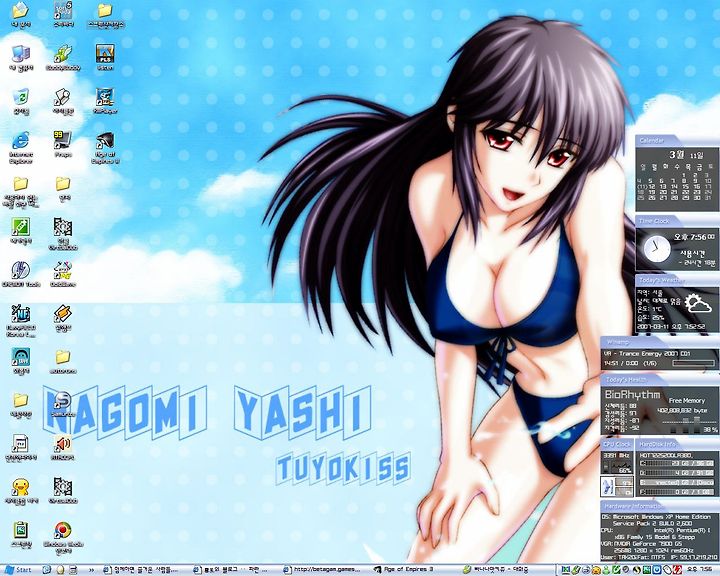Open the Start menu
This screenshot has width=720, height=576.
click(x=17, y=570)
